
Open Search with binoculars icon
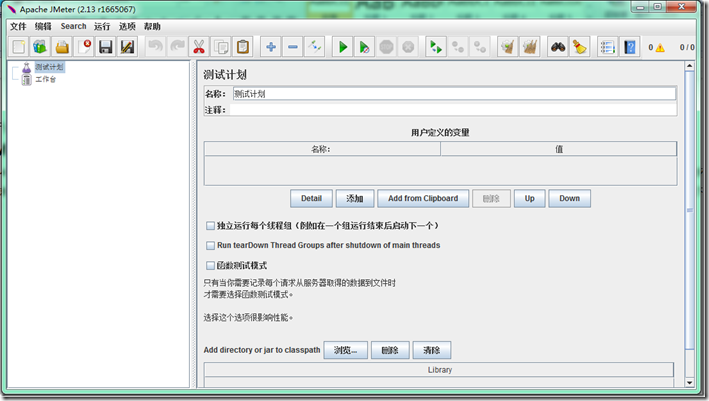(558, 47)
